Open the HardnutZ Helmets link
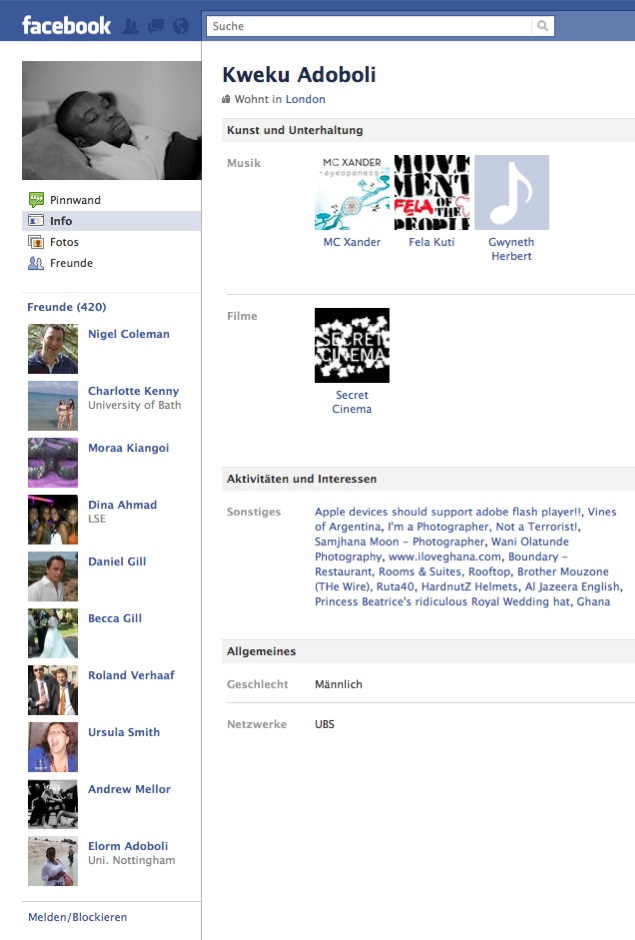Viewport: 635px width, 940px height. click(x=470, y=587)
